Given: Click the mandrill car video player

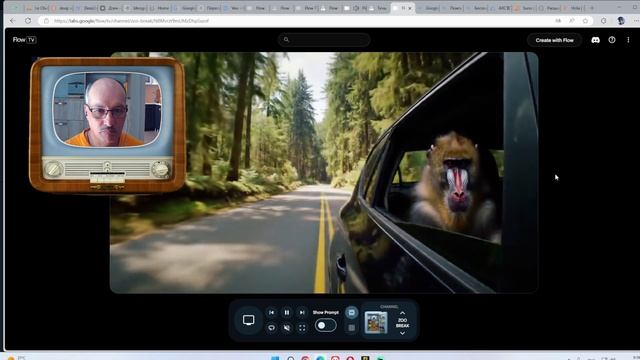Looking at the screenshot, I should coord(324,172).
